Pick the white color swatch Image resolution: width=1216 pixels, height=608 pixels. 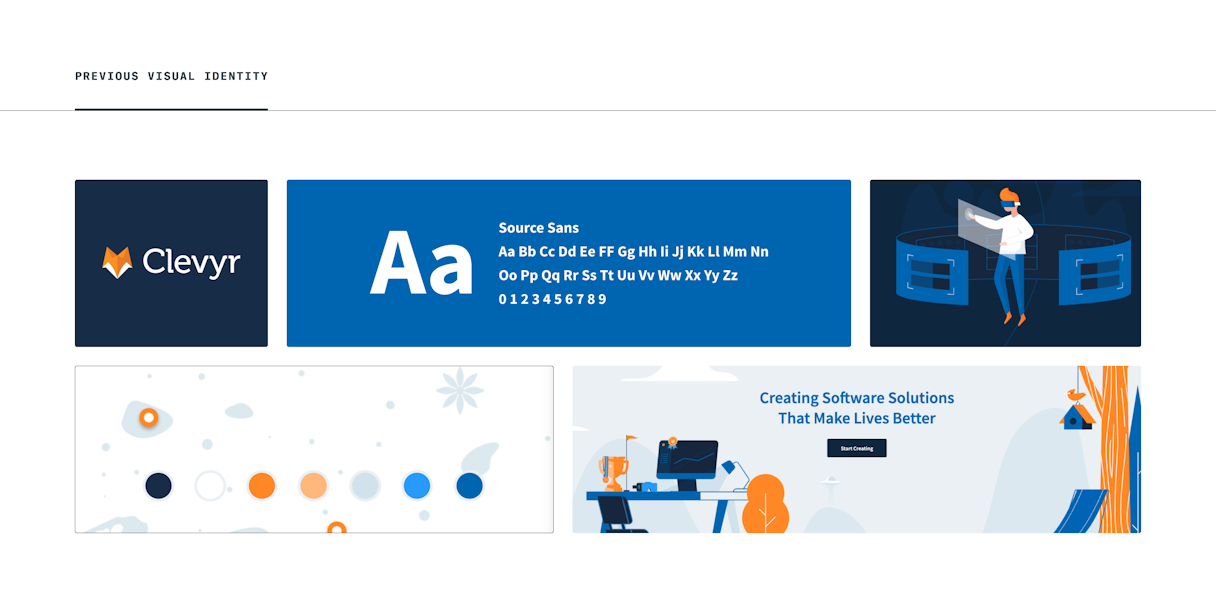(210, 486)
